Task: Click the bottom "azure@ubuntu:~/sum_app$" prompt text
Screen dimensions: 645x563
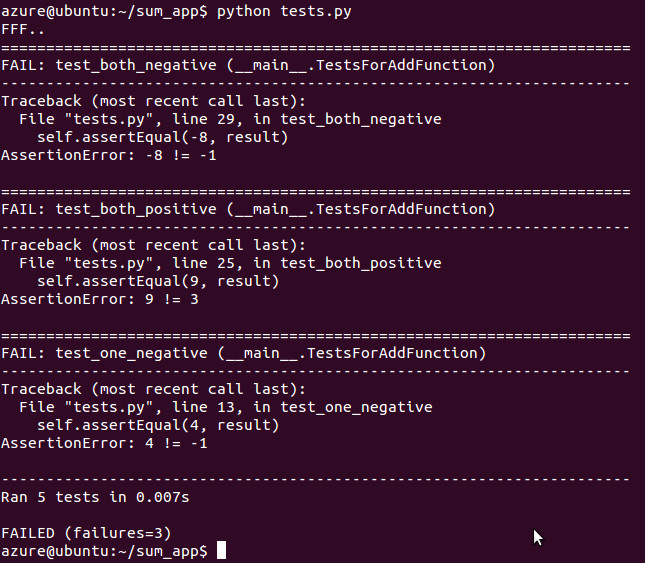Action: [104, 551]
